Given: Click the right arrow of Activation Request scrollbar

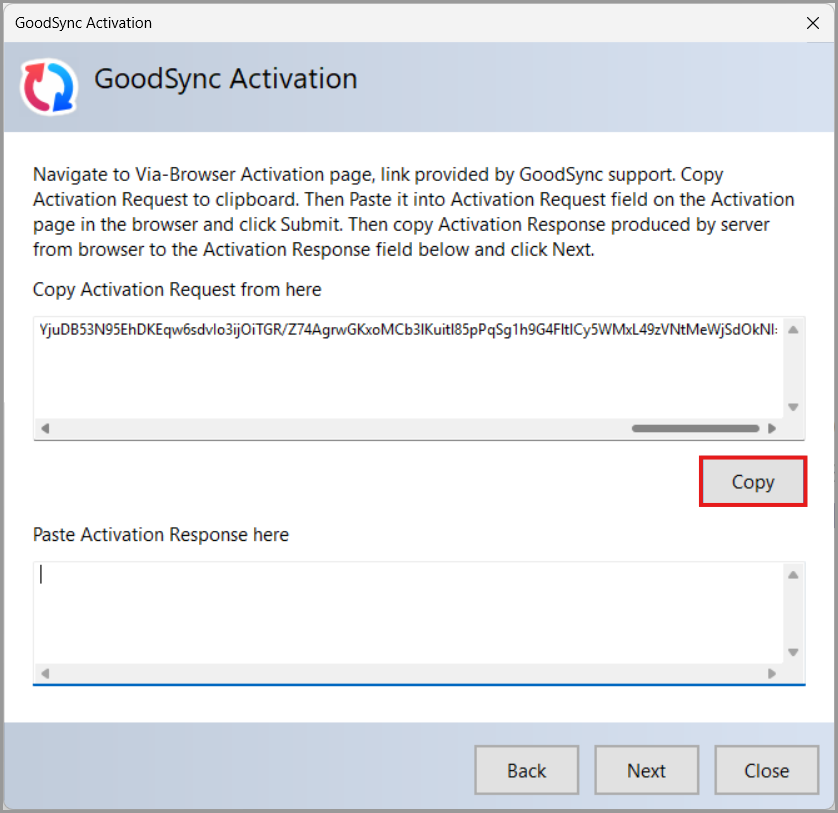Looking at the screenshot, I should (x=772, y=428).
